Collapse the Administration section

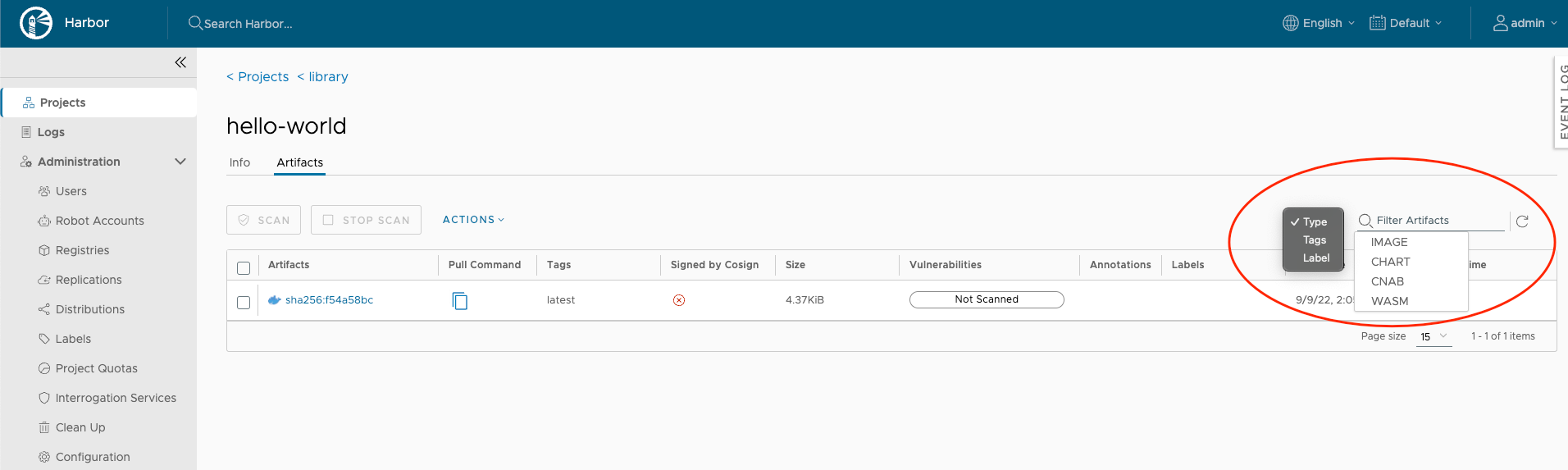click(x=180, y=162)
